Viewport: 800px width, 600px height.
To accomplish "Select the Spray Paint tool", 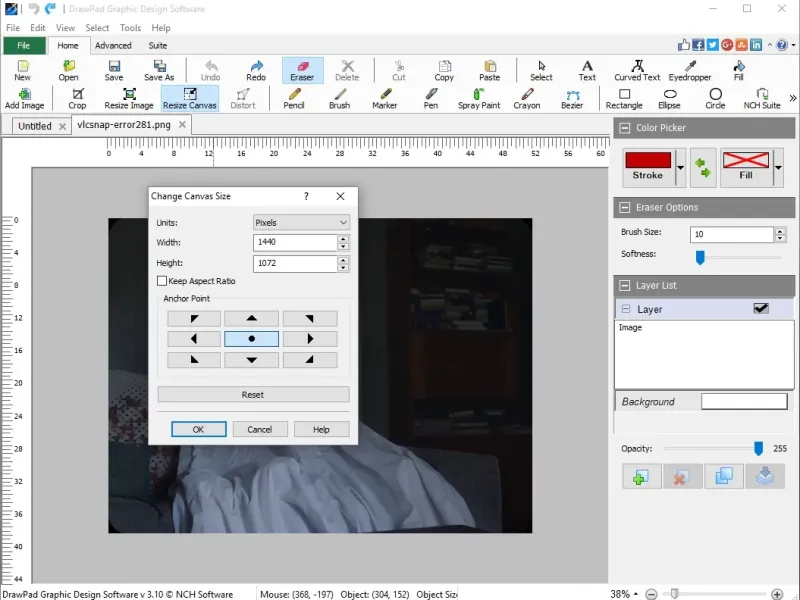I will tap(479, 98).
